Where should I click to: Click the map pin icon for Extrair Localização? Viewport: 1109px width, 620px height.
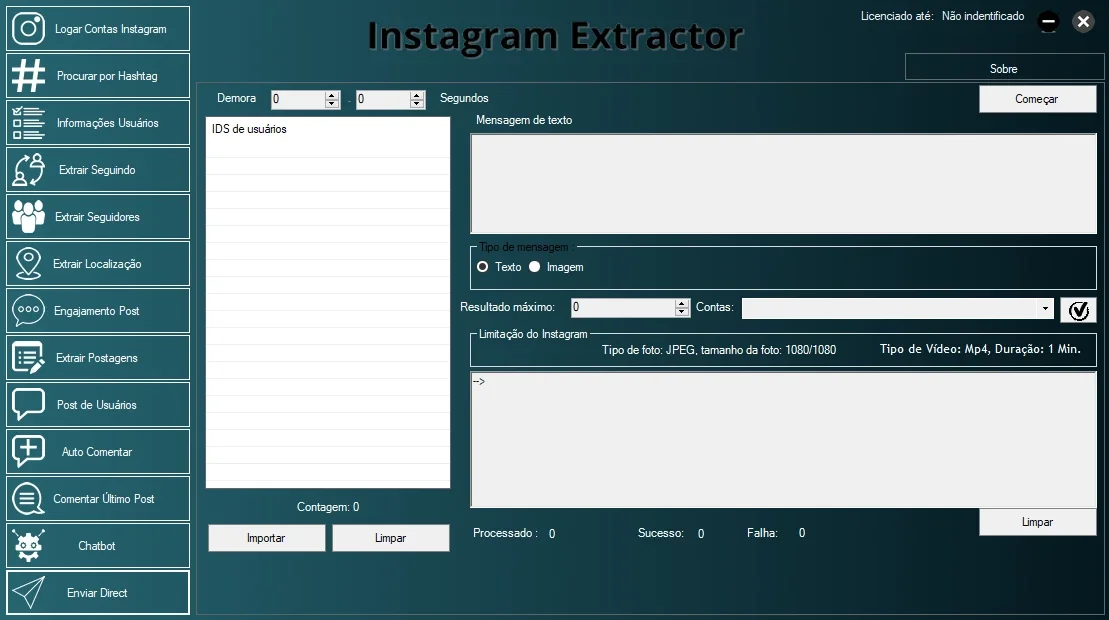(x=28, y=264)
